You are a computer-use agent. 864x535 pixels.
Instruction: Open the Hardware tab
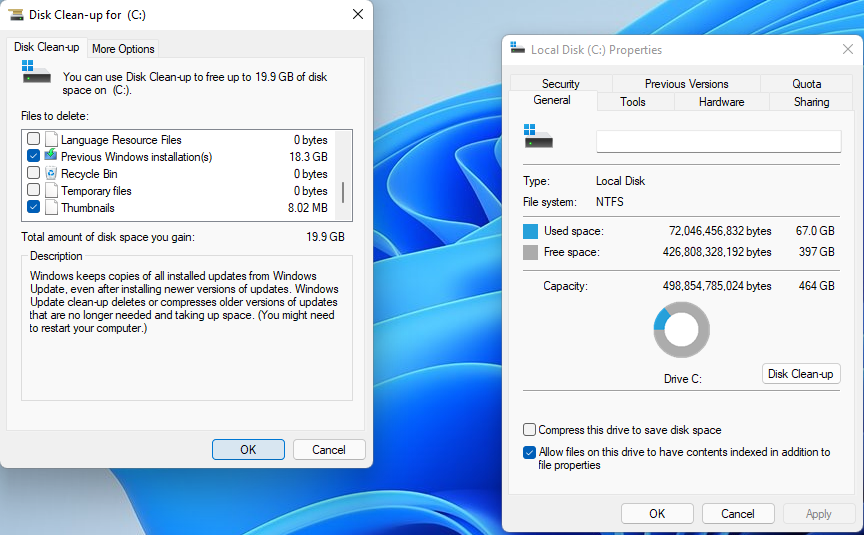click(x=721, y=102)
